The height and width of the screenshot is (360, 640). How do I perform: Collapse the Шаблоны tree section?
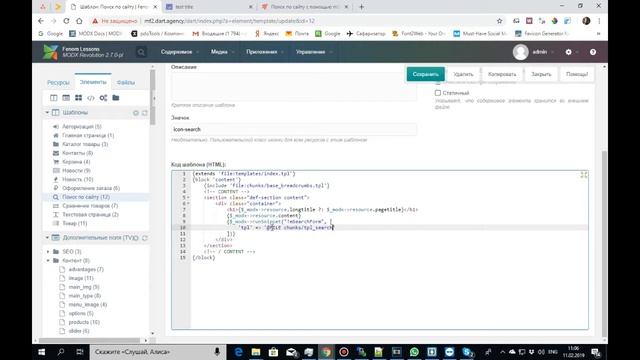pos(47,113)
